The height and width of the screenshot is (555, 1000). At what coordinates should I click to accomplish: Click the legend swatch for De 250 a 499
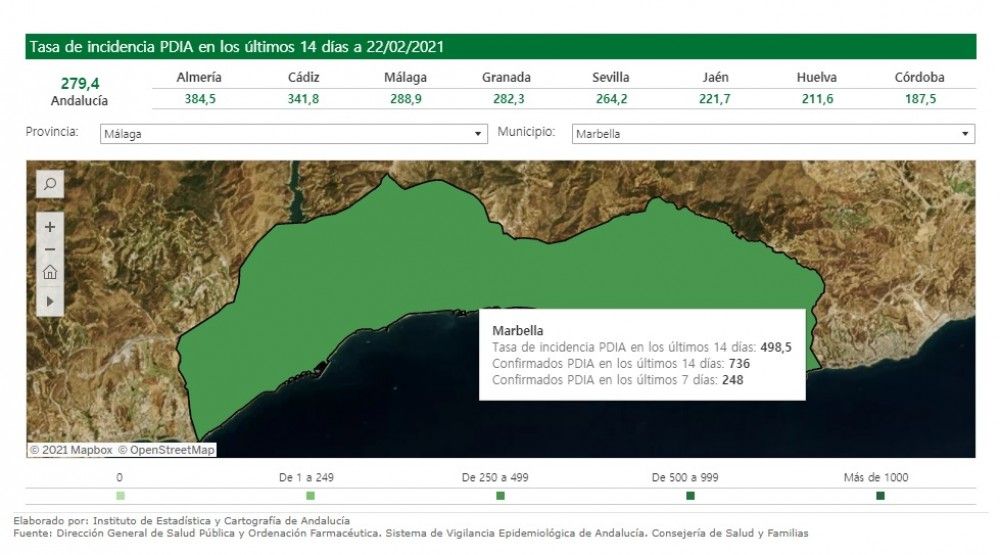point(500,496)
